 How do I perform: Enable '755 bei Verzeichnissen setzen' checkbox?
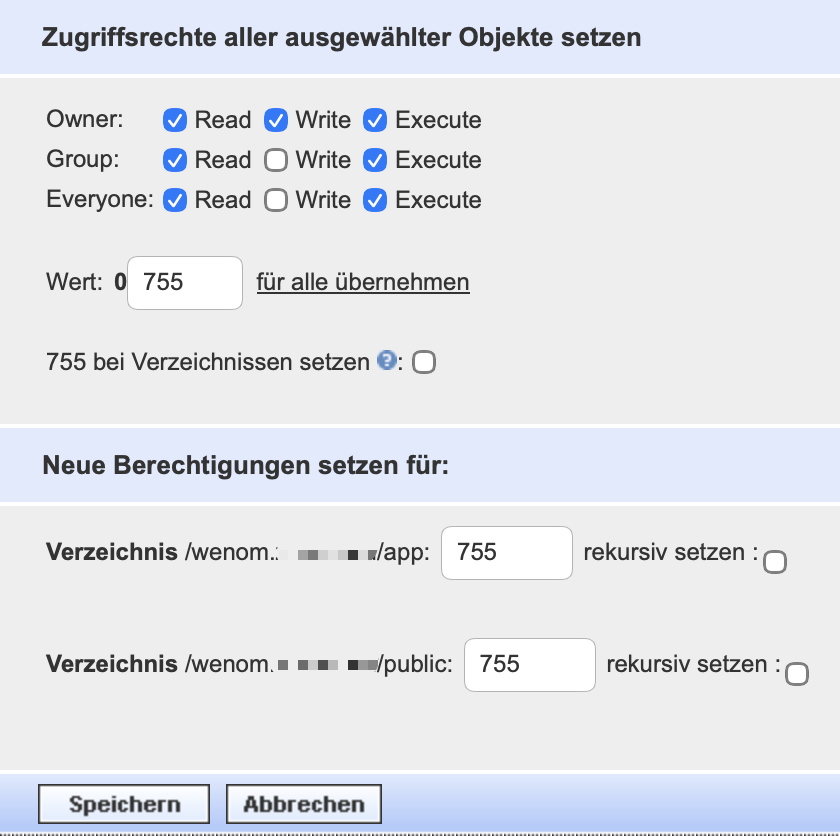[424, 363]
